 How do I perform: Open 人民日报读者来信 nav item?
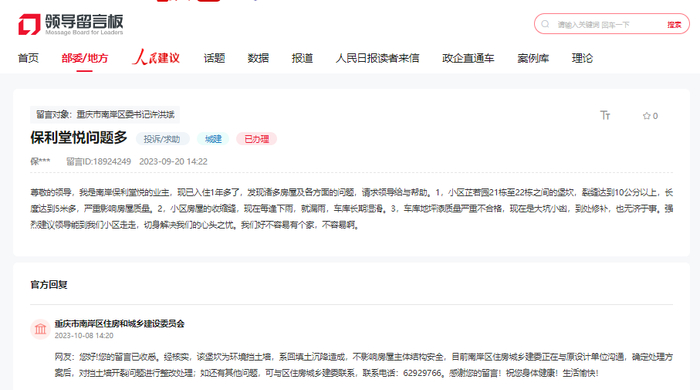(377, 58)
